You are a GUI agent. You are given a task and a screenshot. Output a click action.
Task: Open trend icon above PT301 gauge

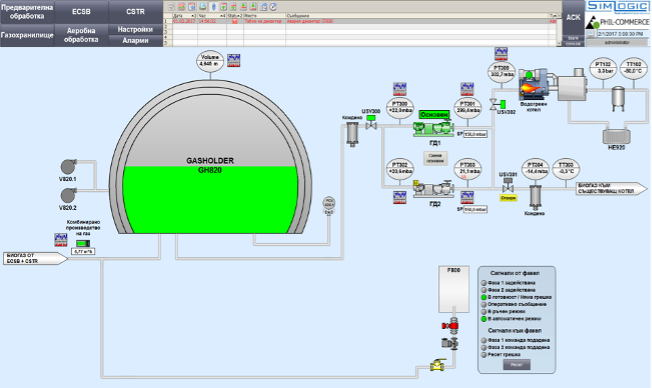[x=467, y=89]
